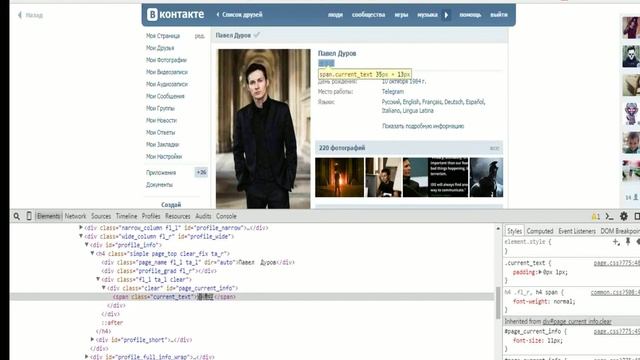Expand the profile_full_info_wrap div node
Viewport: 640px width, 360px height.
(87, 356)
